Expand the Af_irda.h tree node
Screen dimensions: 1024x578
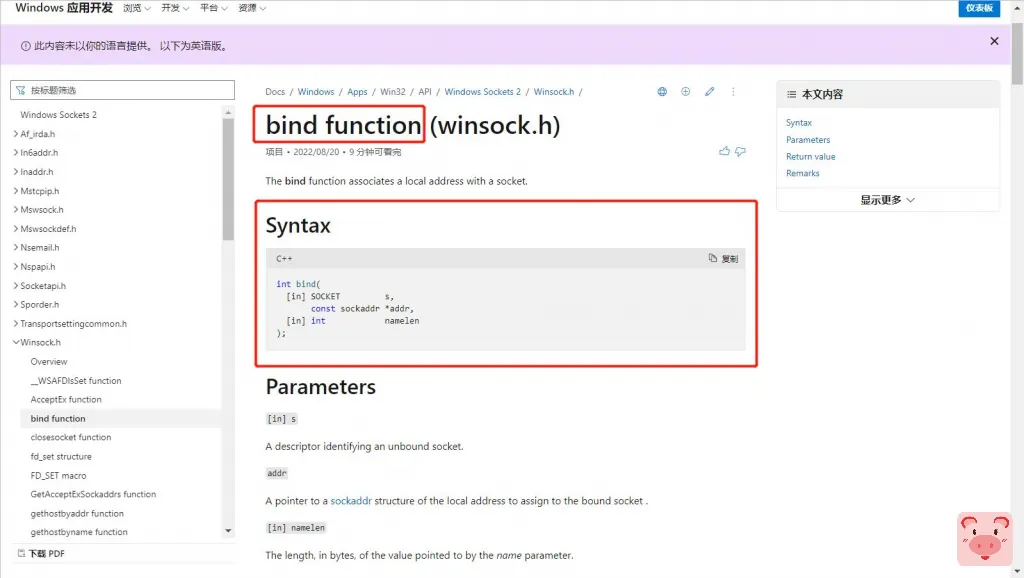16,134
